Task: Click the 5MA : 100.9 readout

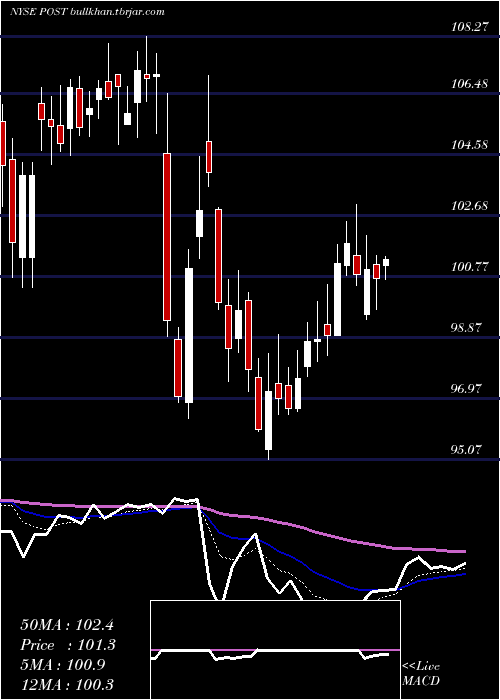Action: (x=63, y=665)
